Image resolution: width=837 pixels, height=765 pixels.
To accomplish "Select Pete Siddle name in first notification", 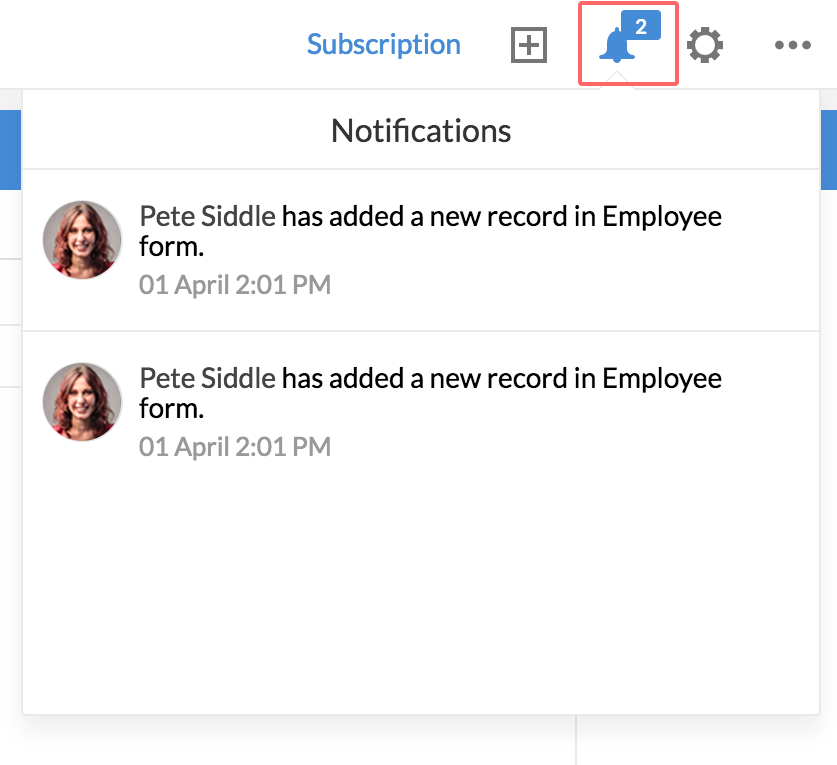I will (x=207, y=216).
